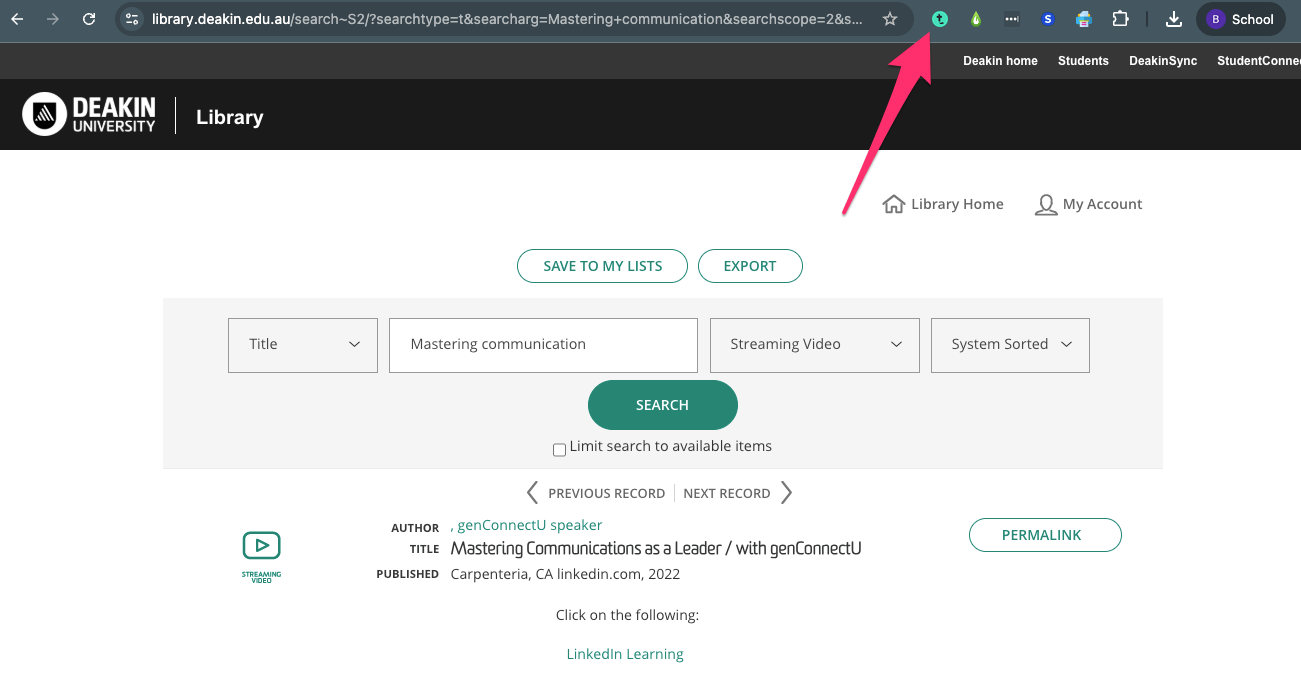View site information icon in address bar
The width and height of the screenshot is (1301, 676).
132,19
